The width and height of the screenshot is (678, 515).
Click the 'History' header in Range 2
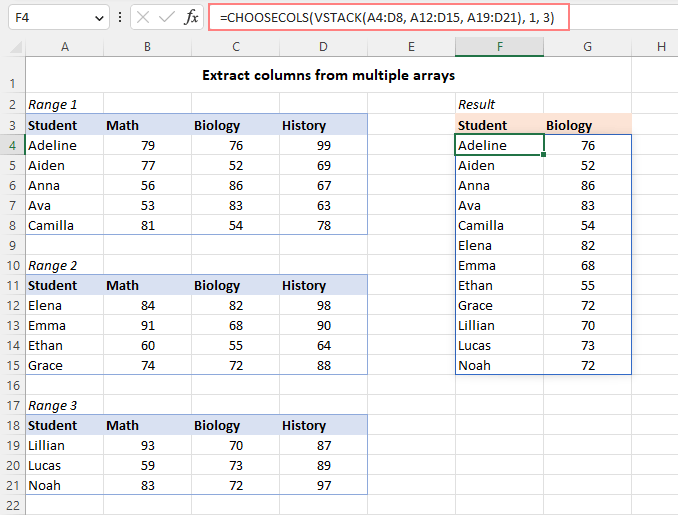click(x=323, y=285)
